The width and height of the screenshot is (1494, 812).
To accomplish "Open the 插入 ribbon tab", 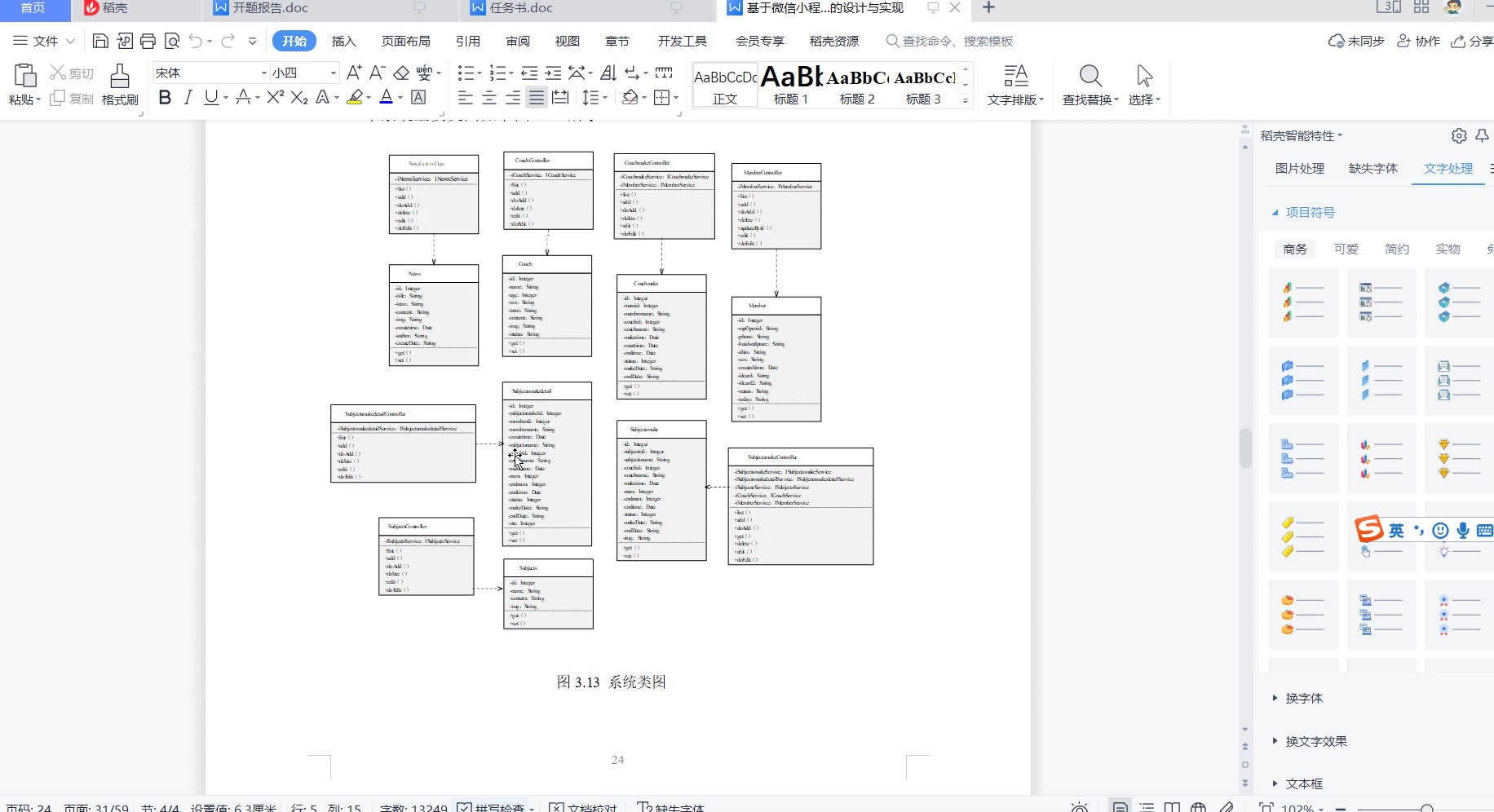I will 344,41.
